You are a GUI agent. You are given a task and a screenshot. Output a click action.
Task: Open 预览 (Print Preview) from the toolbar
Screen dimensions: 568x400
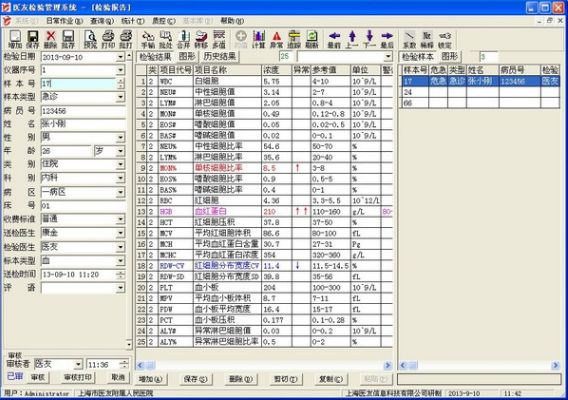(x=90, y=39)
